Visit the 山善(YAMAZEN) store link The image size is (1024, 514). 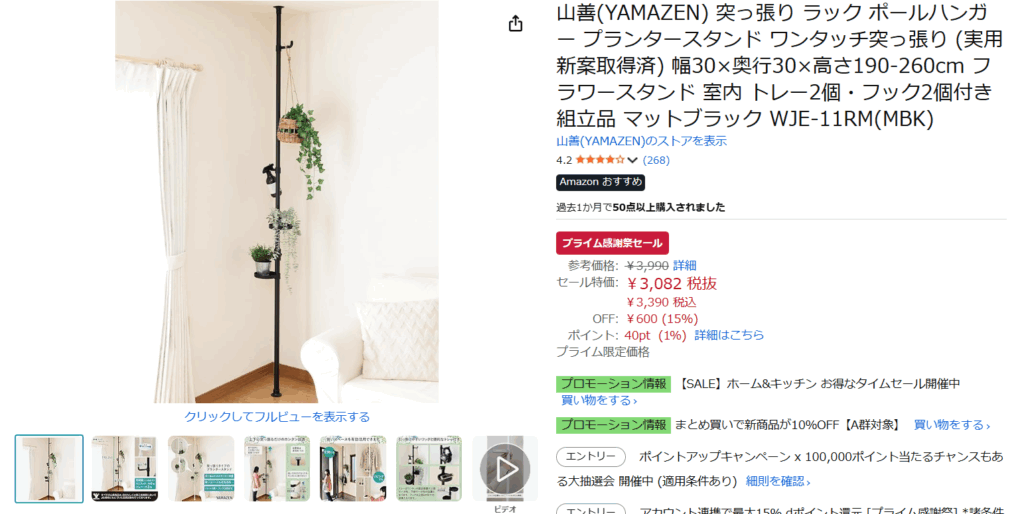[x=641, y=141]
